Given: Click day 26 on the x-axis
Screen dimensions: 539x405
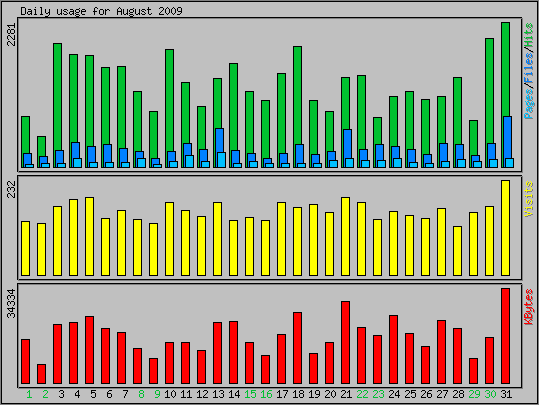Looking at the screenshot, I should pos(426,394).
